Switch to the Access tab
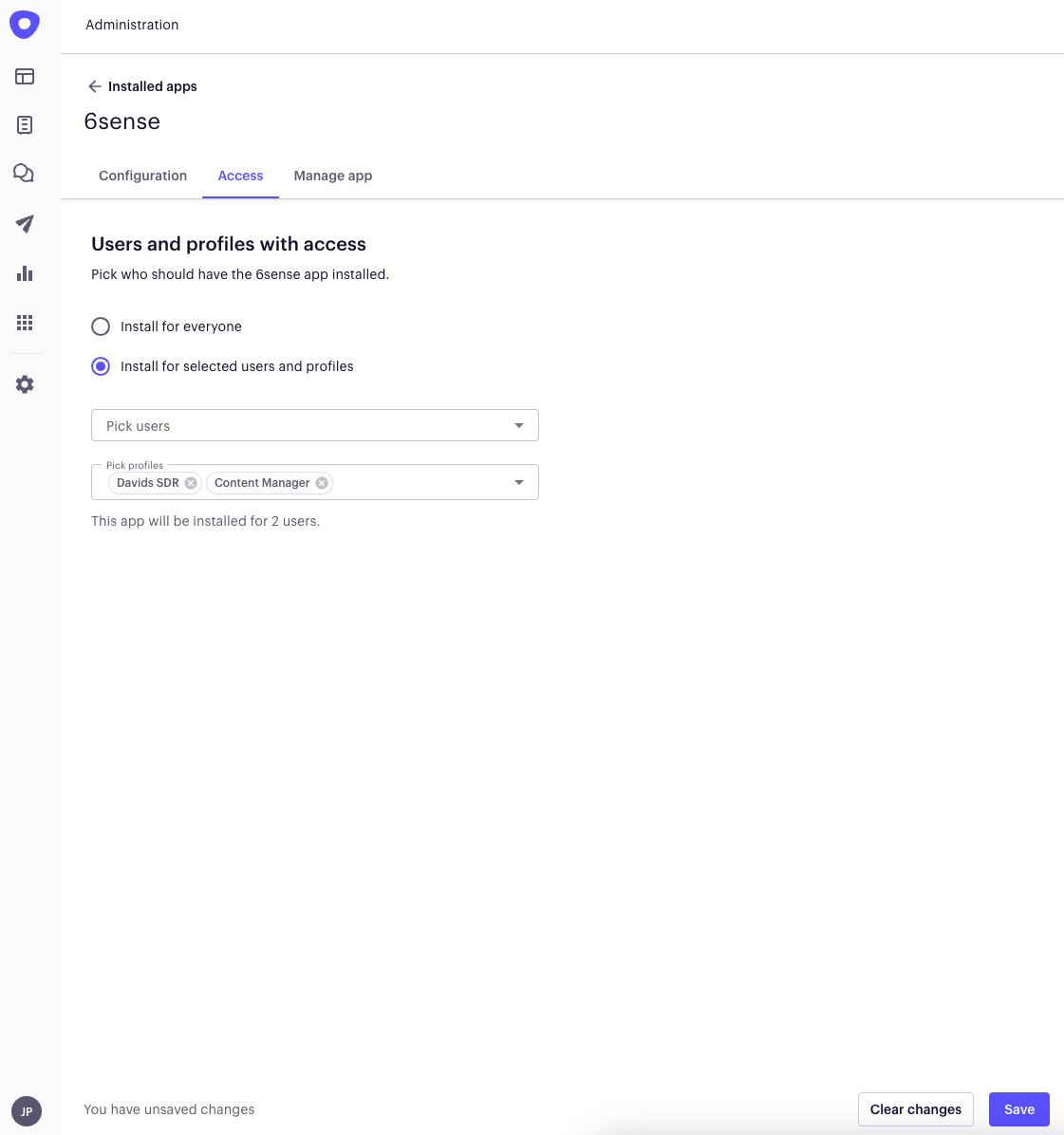The image size is (1064, 1135). (x=240, y=176)
